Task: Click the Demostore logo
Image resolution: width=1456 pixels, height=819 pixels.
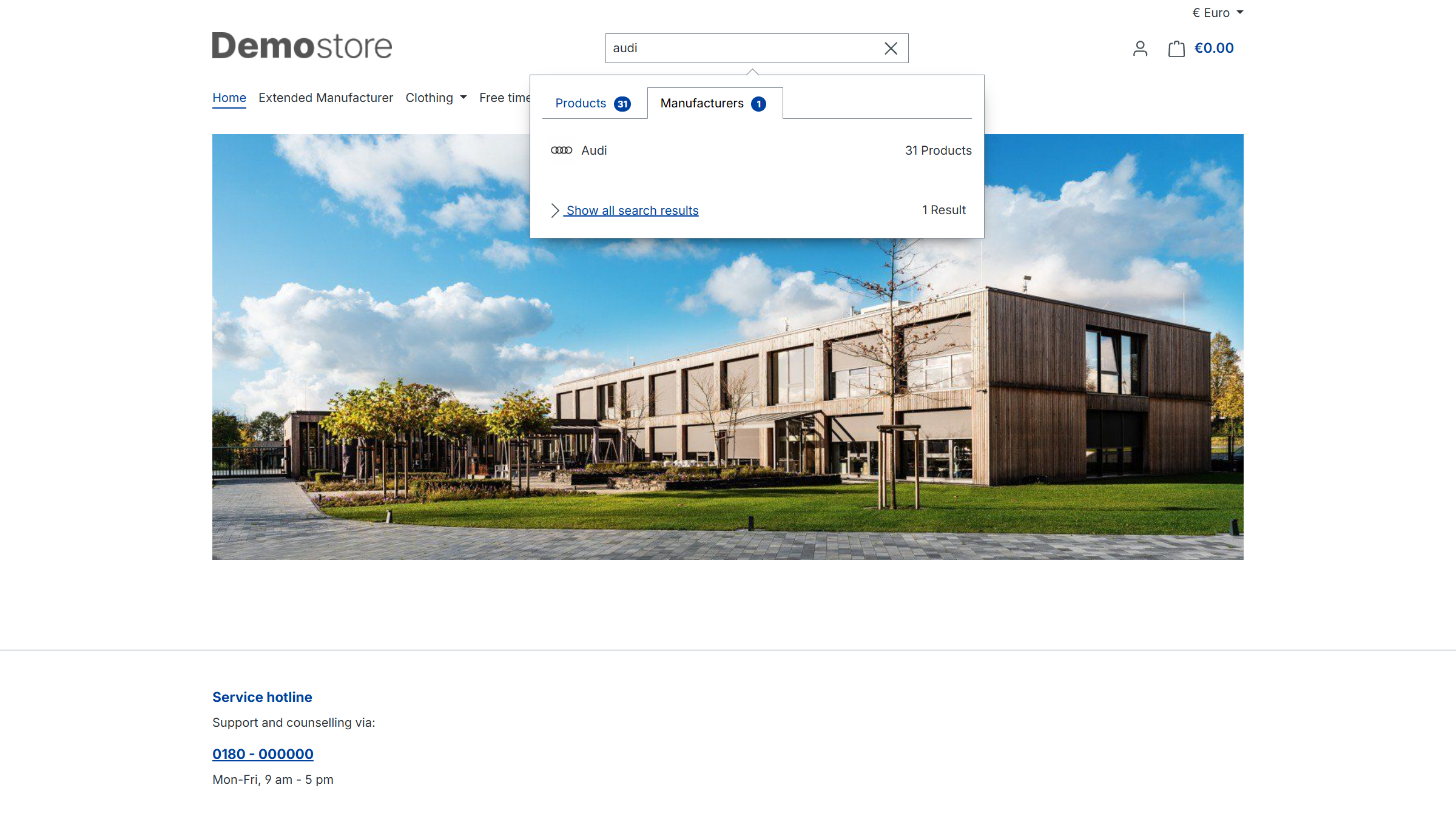Action: pyautogui.click(x=302, y=46)
